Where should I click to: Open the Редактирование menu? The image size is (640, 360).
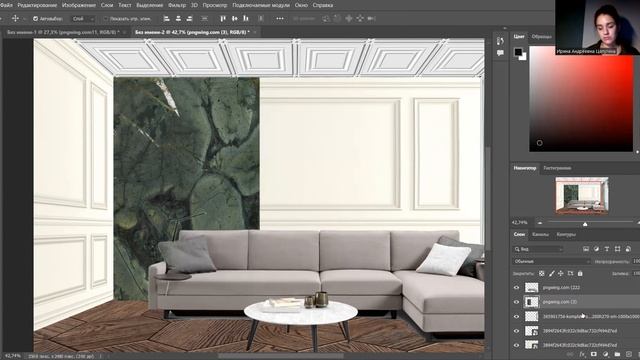[37, 5]
